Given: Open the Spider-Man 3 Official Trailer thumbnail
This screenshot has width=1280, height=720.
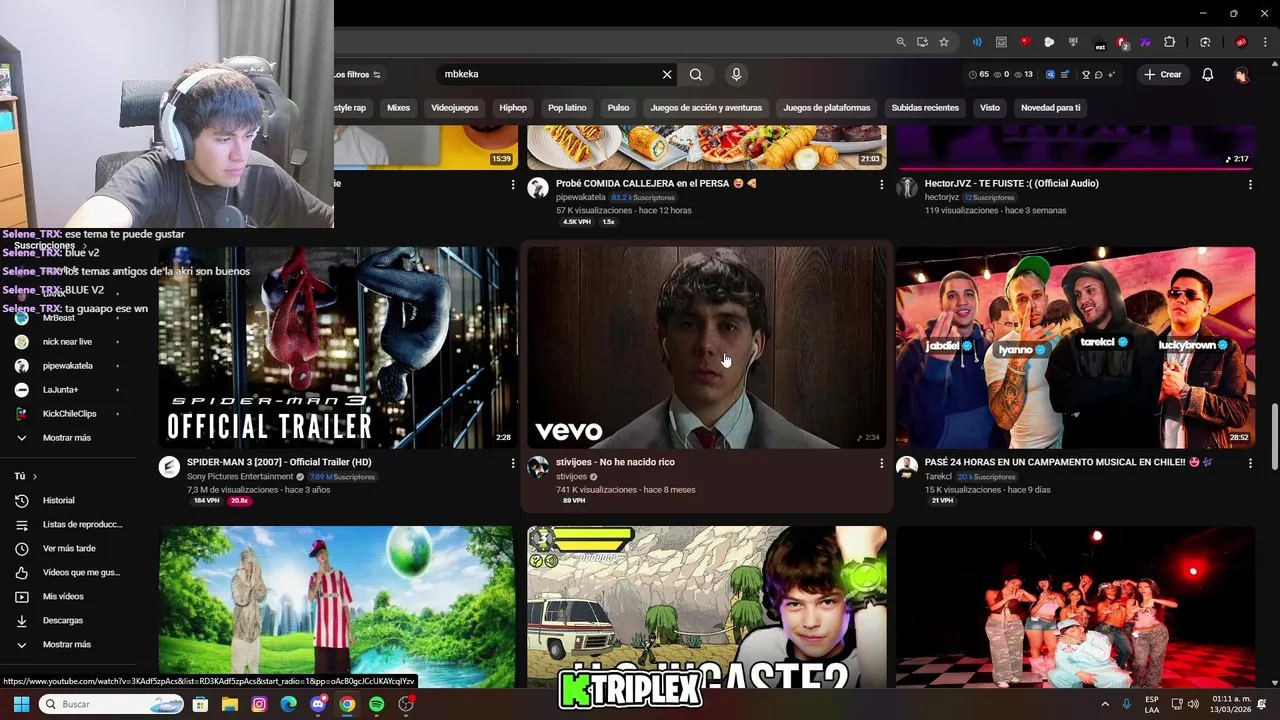Looking at the screenshot, I should tap(338, 347).
